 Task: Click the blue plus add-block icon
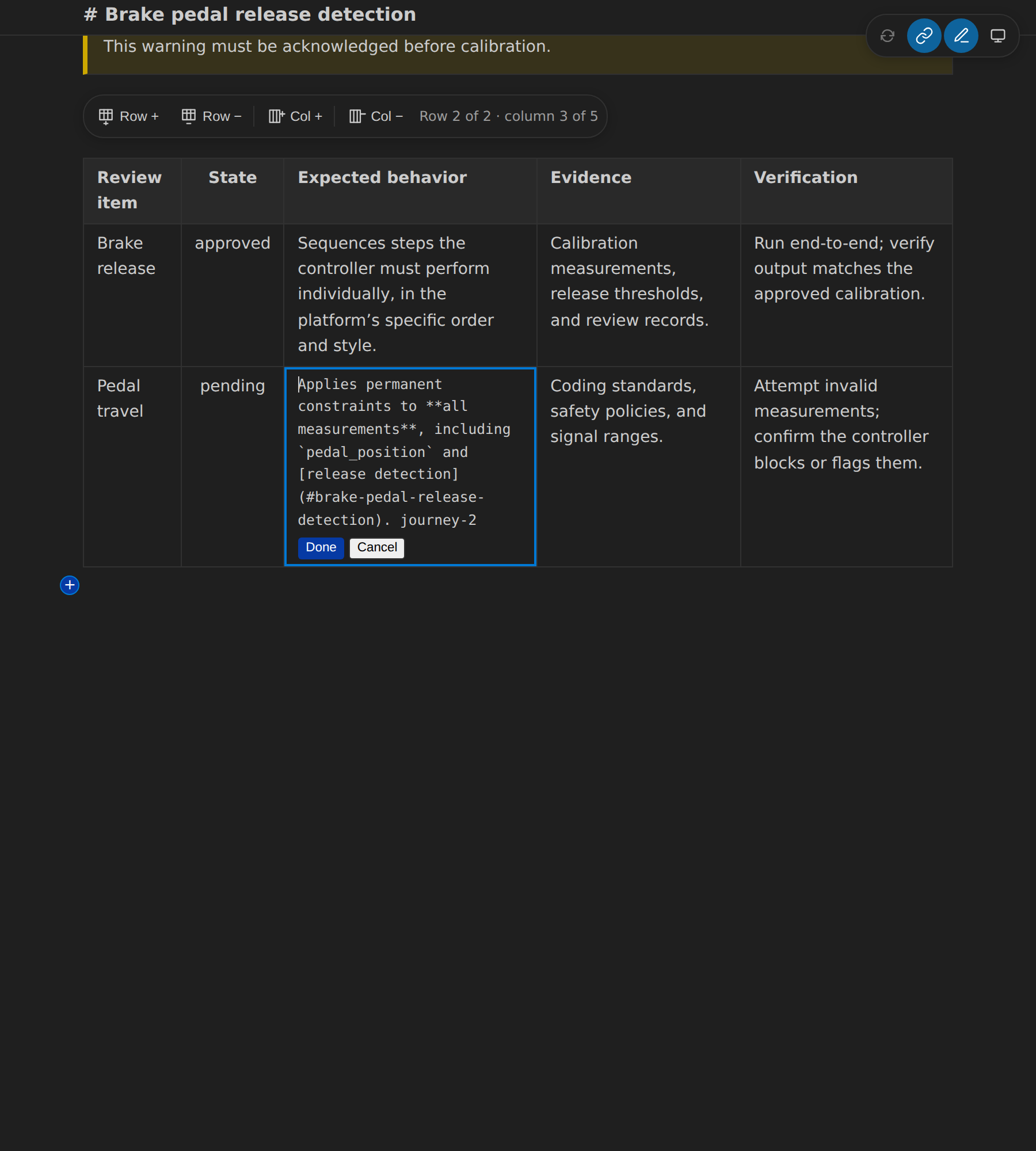pyautogui.click(x=70, y=585)
